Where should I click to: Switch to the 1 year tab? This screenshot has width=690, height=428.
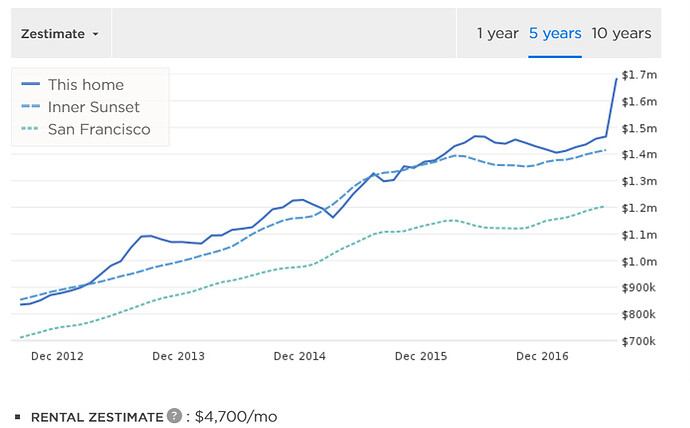click(498, 33)
